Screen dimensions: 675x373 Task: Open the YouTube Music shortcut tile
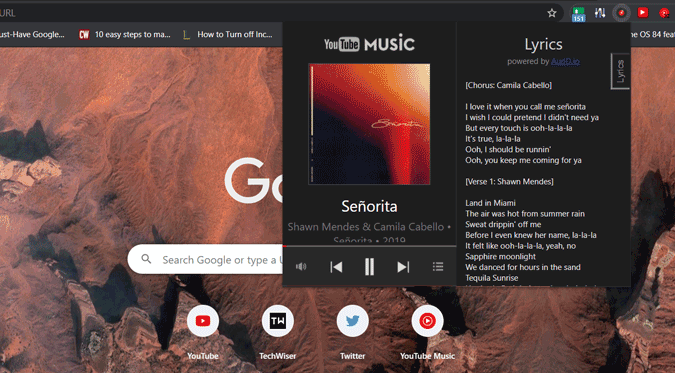click(427, 321)
